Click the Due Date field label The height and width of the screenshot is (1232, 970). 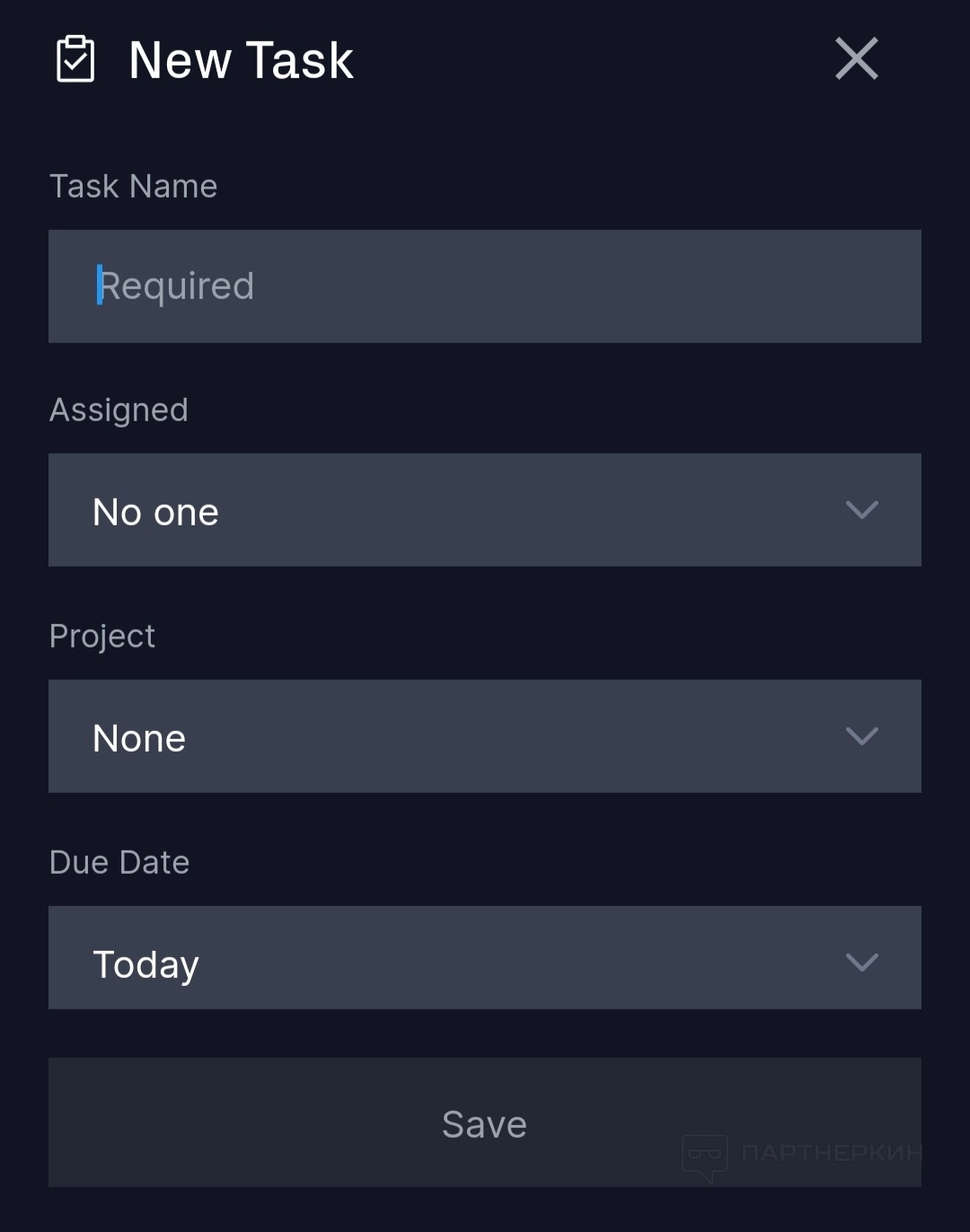119,863
